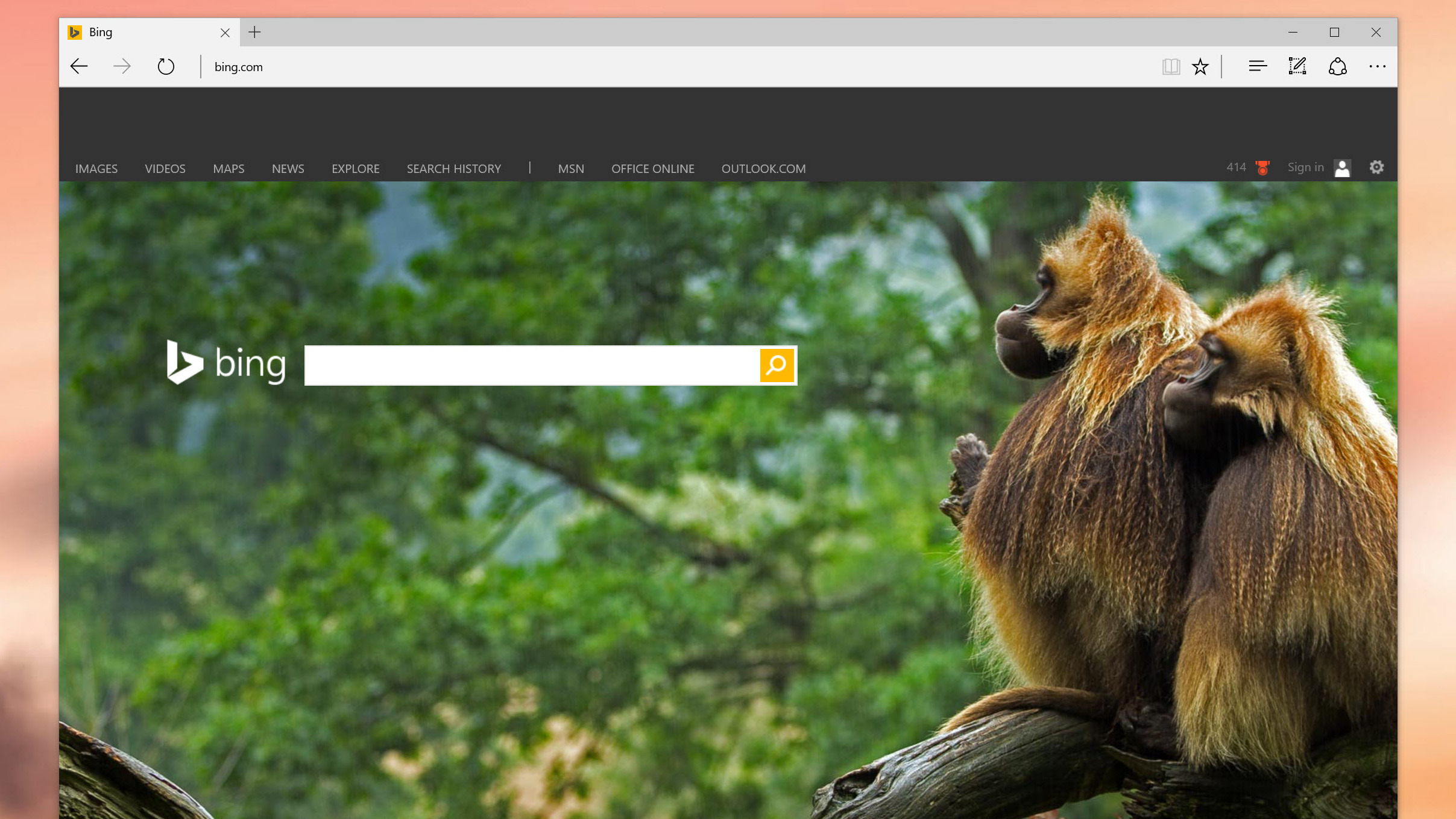This screenshot has width=1456, height=819.
Task: Open the Share/feedback icon in toolbar
Action: point(1337,66)
